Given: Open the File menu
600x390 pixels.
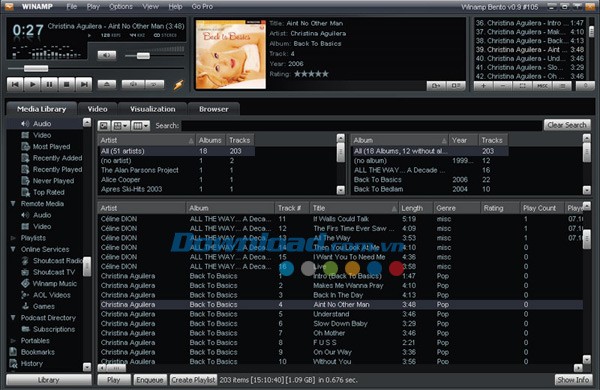Looking at the screenshot, I should point(72,7).
